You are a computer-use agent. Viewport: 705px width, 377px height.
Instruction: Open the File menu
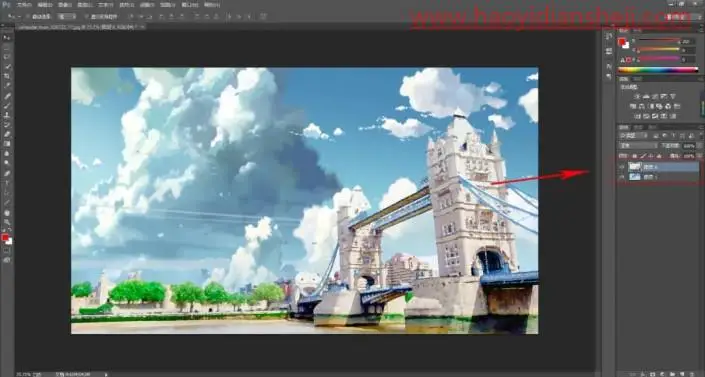[x=24, y=5]
